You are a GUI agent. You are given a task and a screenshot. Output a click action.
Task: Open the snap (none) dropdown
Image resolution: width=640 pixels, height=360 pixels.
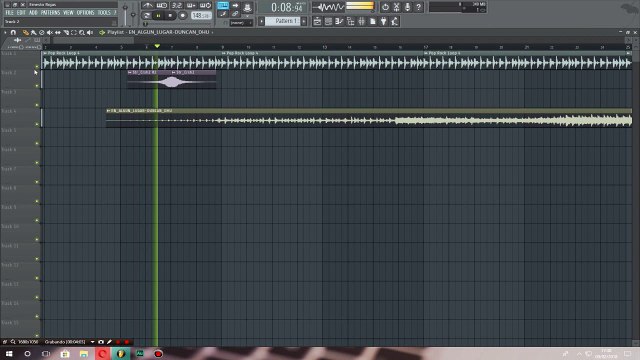coord(241,23)
